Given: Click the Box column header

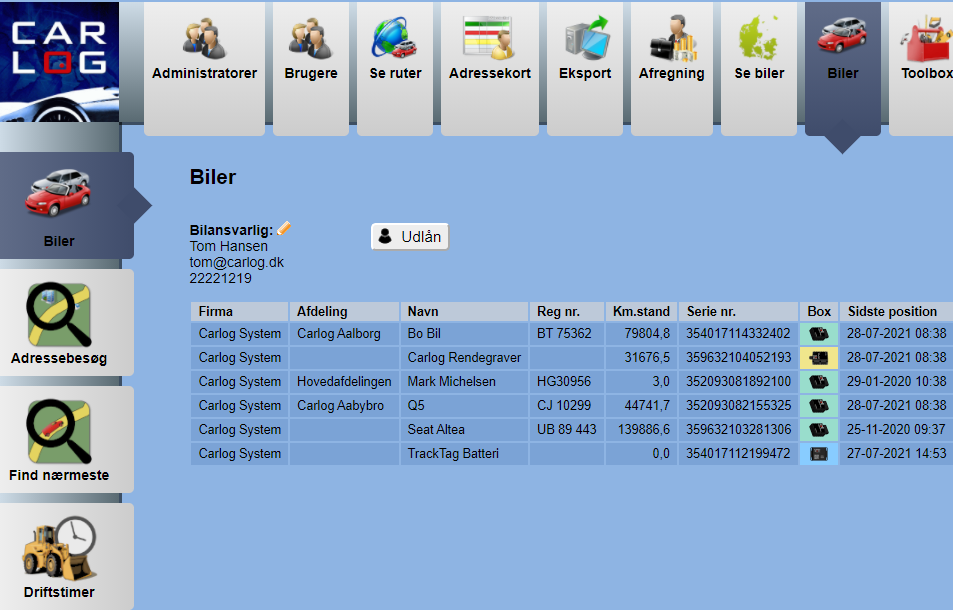Looking at the screenshot, I should 819,312.
